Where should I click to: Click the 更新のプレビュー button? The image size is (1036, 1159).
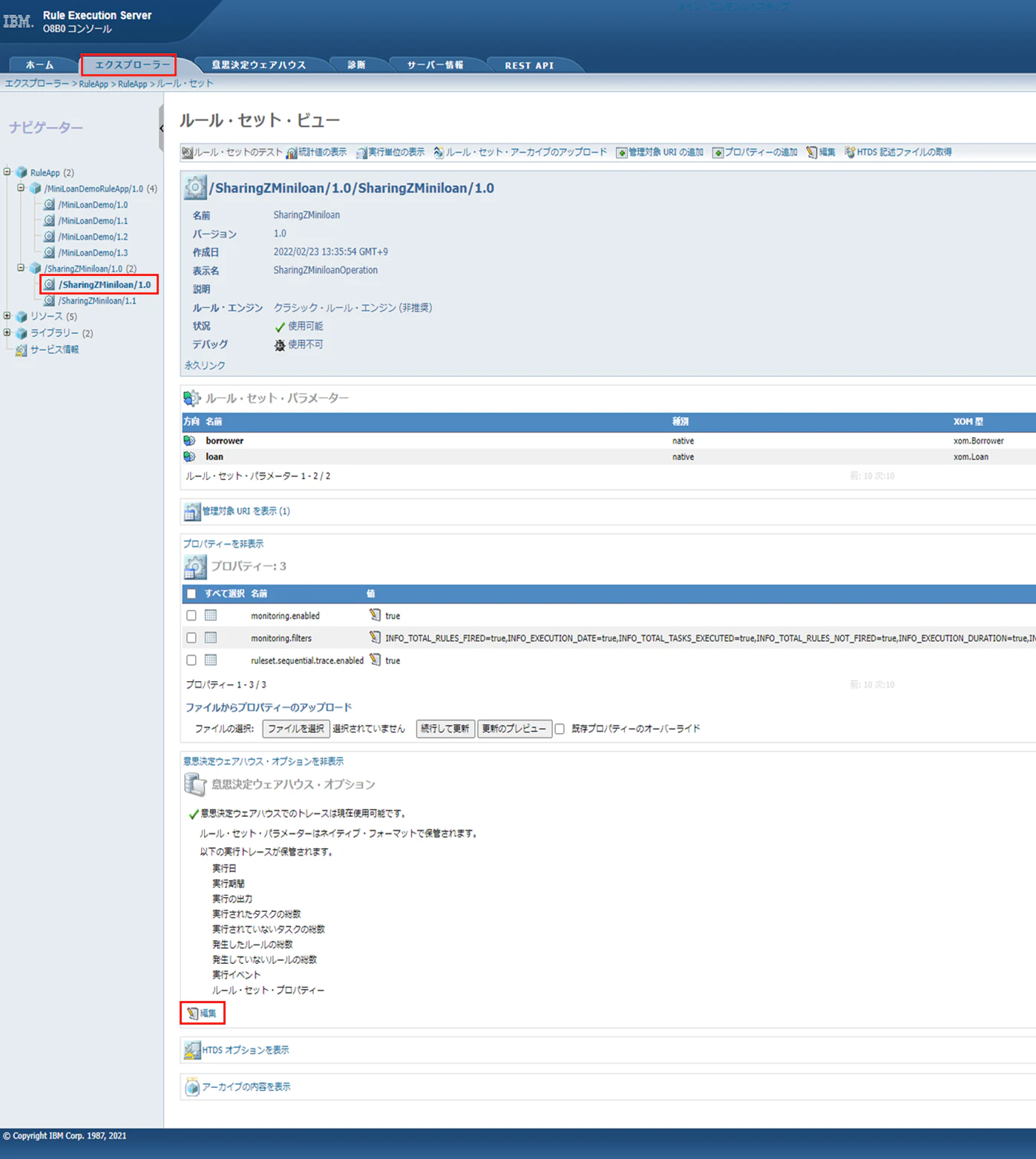click(x=514, y=729)
